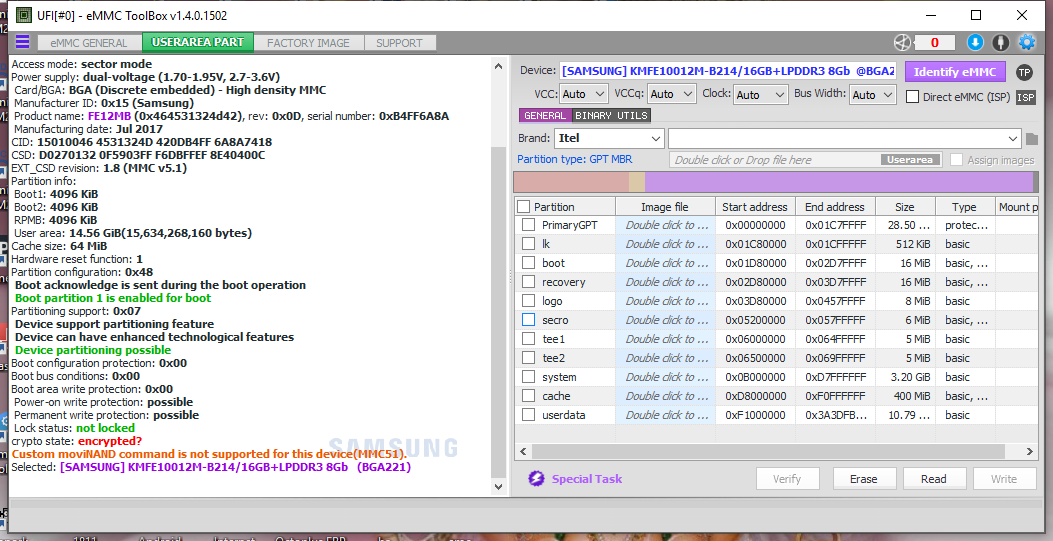Check the select-all Partition header checkbox
The height and width of the screenshot is (541, 1053).
pos(524,207)
